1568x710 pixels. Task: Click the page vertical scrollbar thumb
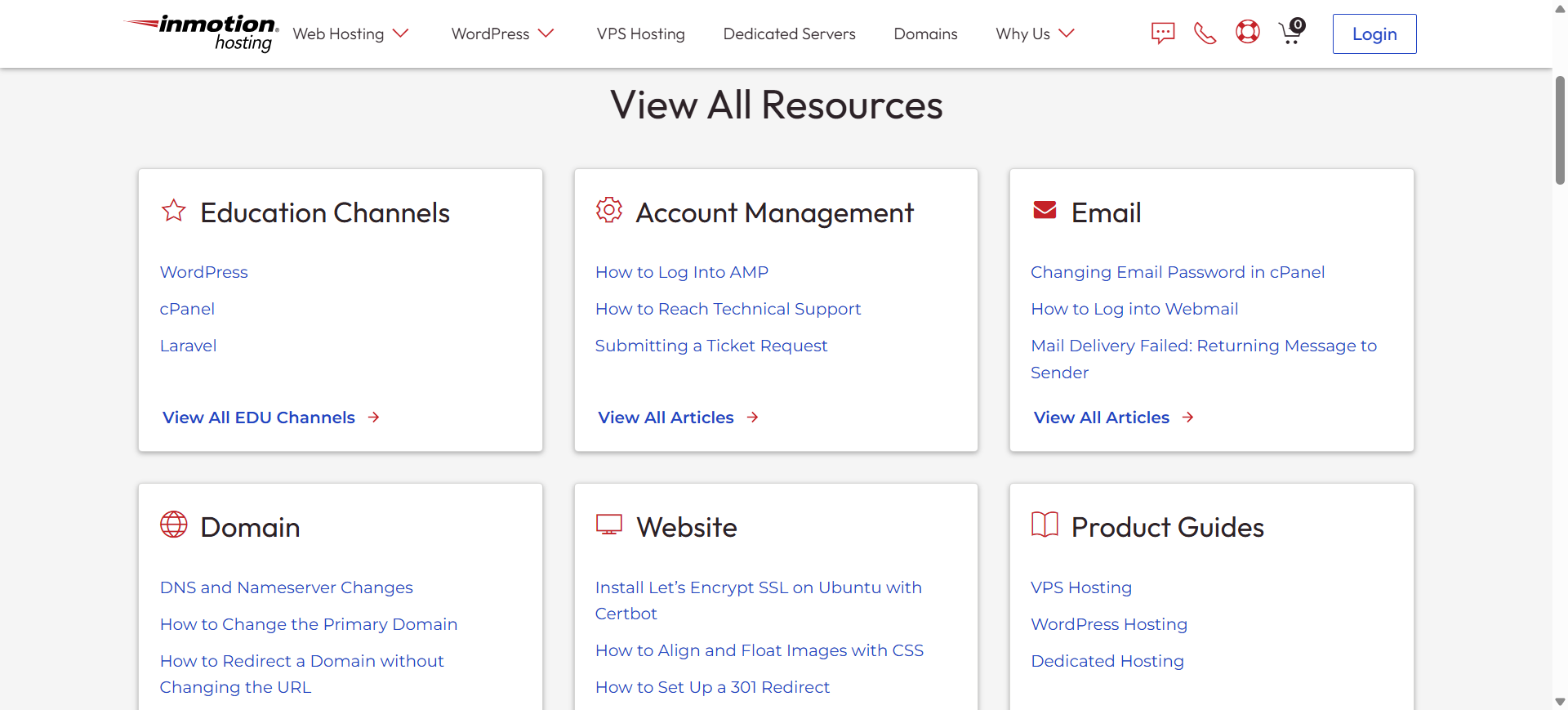click(1560, 130)
